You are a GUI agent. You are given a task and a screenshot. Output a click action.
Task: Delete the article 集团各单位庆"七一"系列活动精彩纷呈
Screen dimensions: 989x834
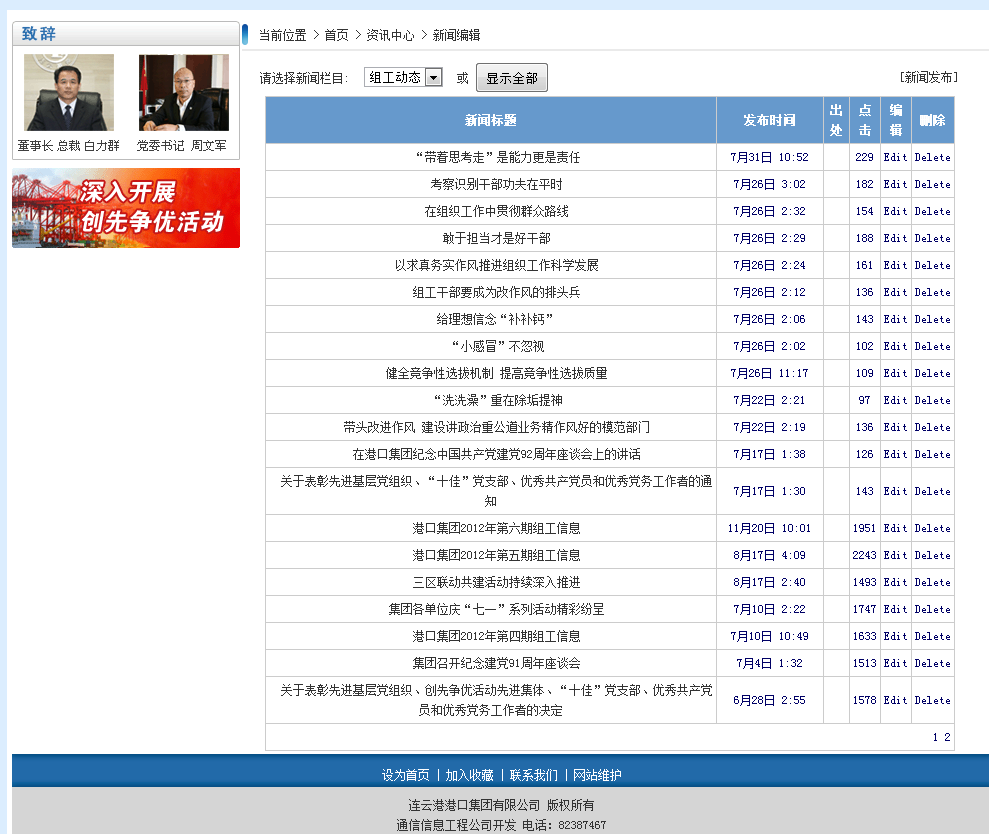point(932,609)
